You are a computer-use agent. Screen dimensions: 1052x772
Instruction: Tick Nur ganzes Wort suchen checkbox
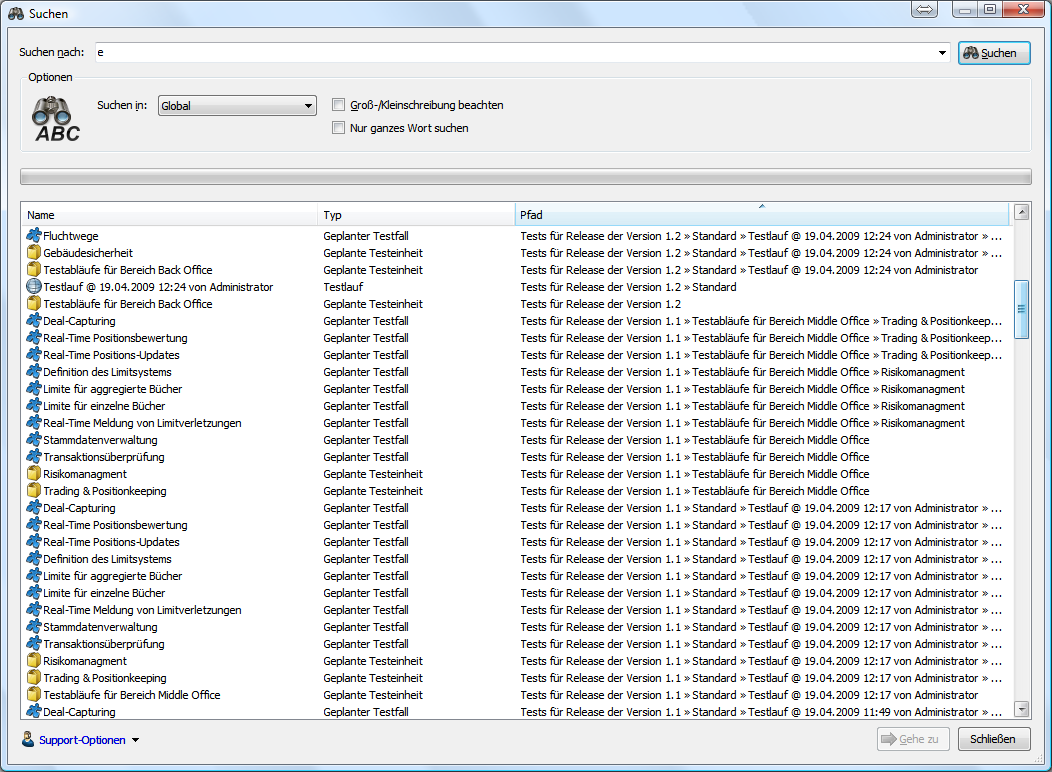click(339, 128)
